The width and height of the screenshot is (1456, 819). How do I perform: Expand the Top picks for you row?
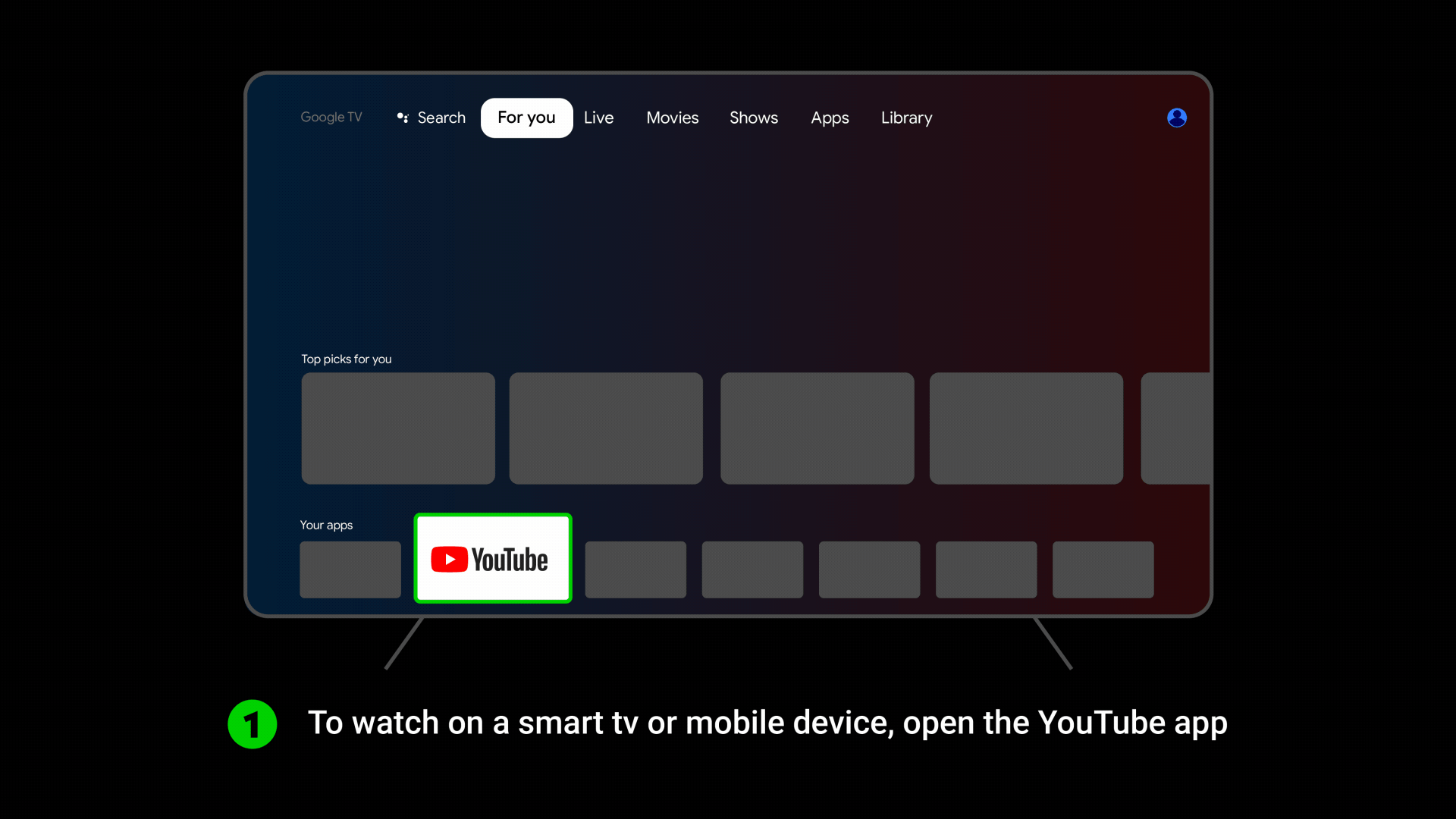point(346,358)
